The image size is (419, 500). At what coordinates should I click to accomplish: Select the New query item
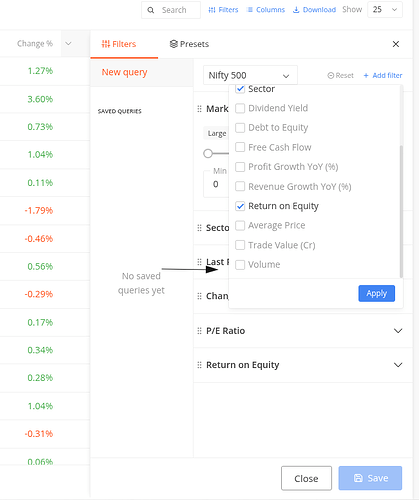pos(124,72)
